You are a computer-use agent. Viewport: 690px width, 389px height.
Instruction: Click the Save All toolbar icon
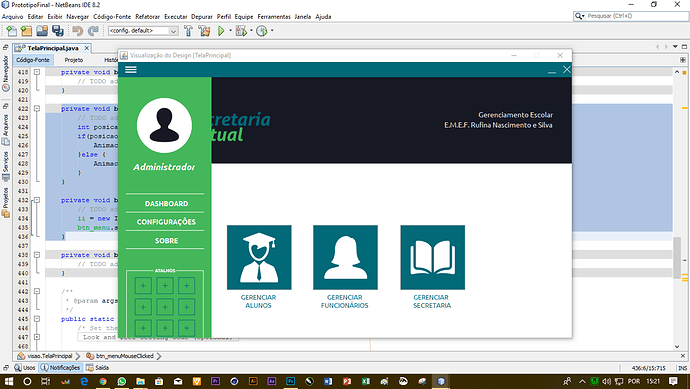[58, 31]
